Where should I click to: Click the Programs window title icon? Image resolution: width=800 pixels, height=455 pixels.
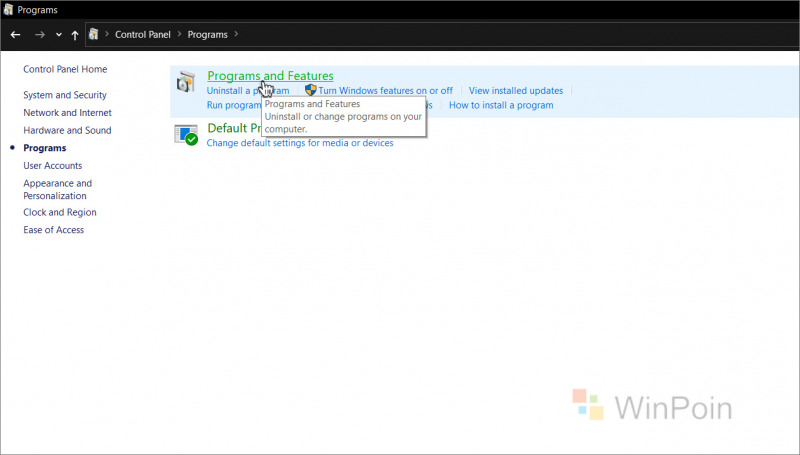(x=8, y=10)
